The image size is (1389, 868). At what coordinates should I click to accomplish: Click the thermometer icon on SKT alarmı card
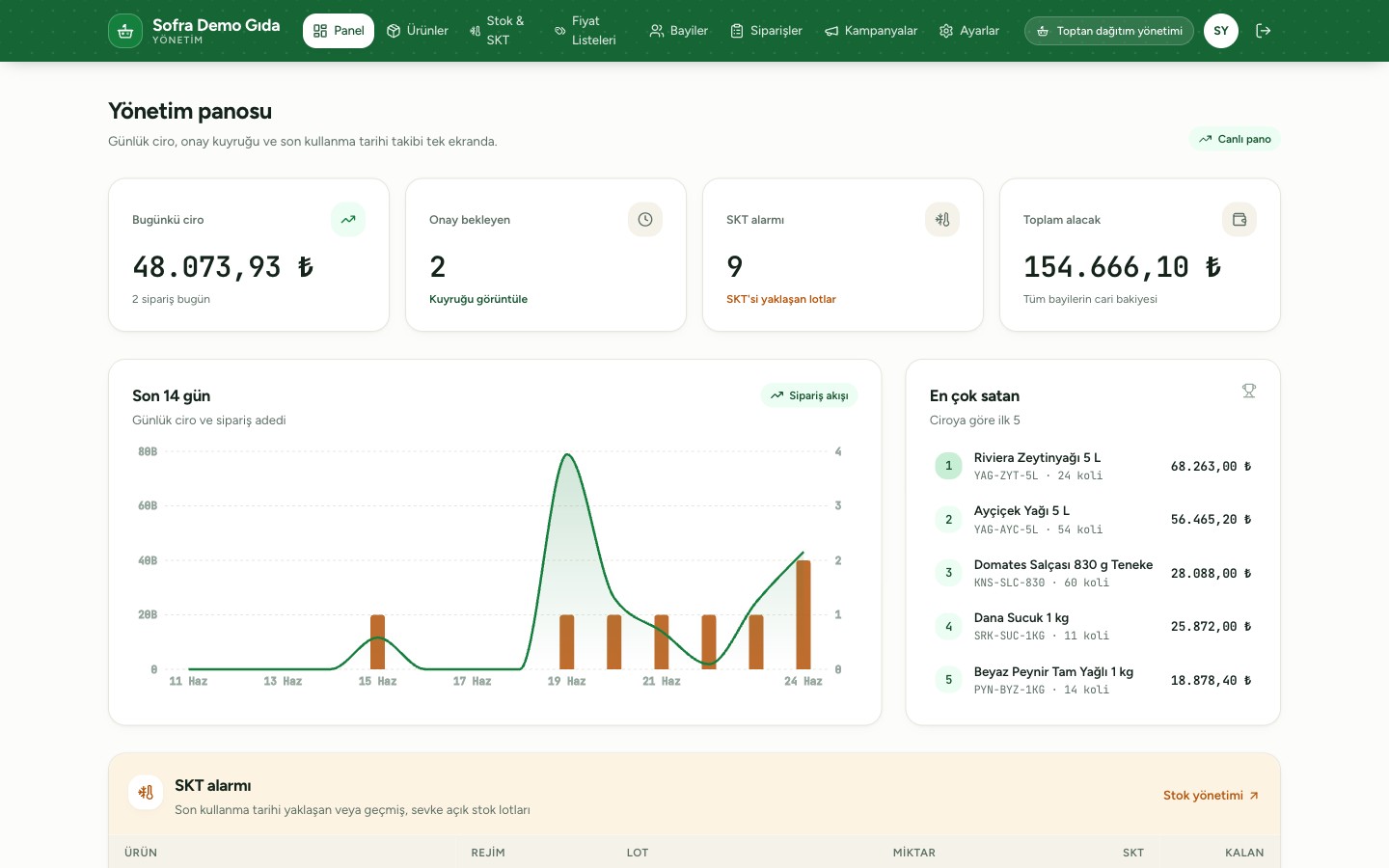[942, 220]
